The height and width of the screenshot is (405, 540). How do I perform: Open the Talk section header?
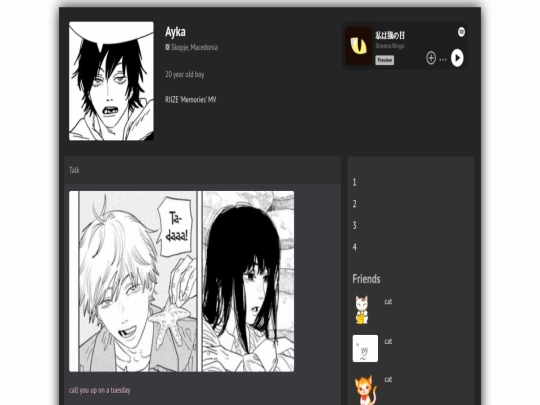202,170
